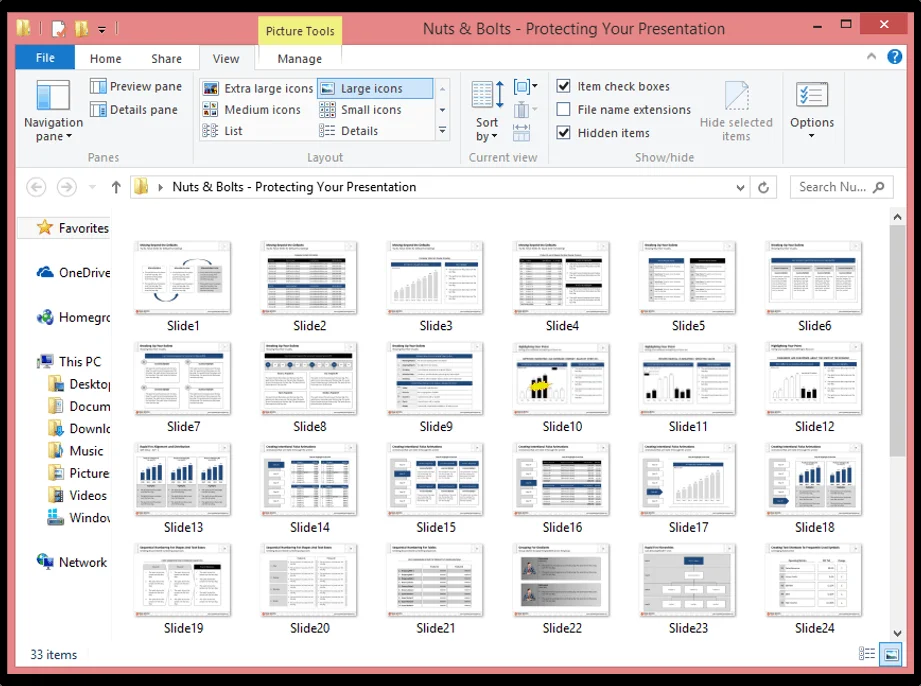Collapse the ribbon with the chevron
Image resolution: width=921 pixels, height=686 pixels.
click(x=872, y=56)
